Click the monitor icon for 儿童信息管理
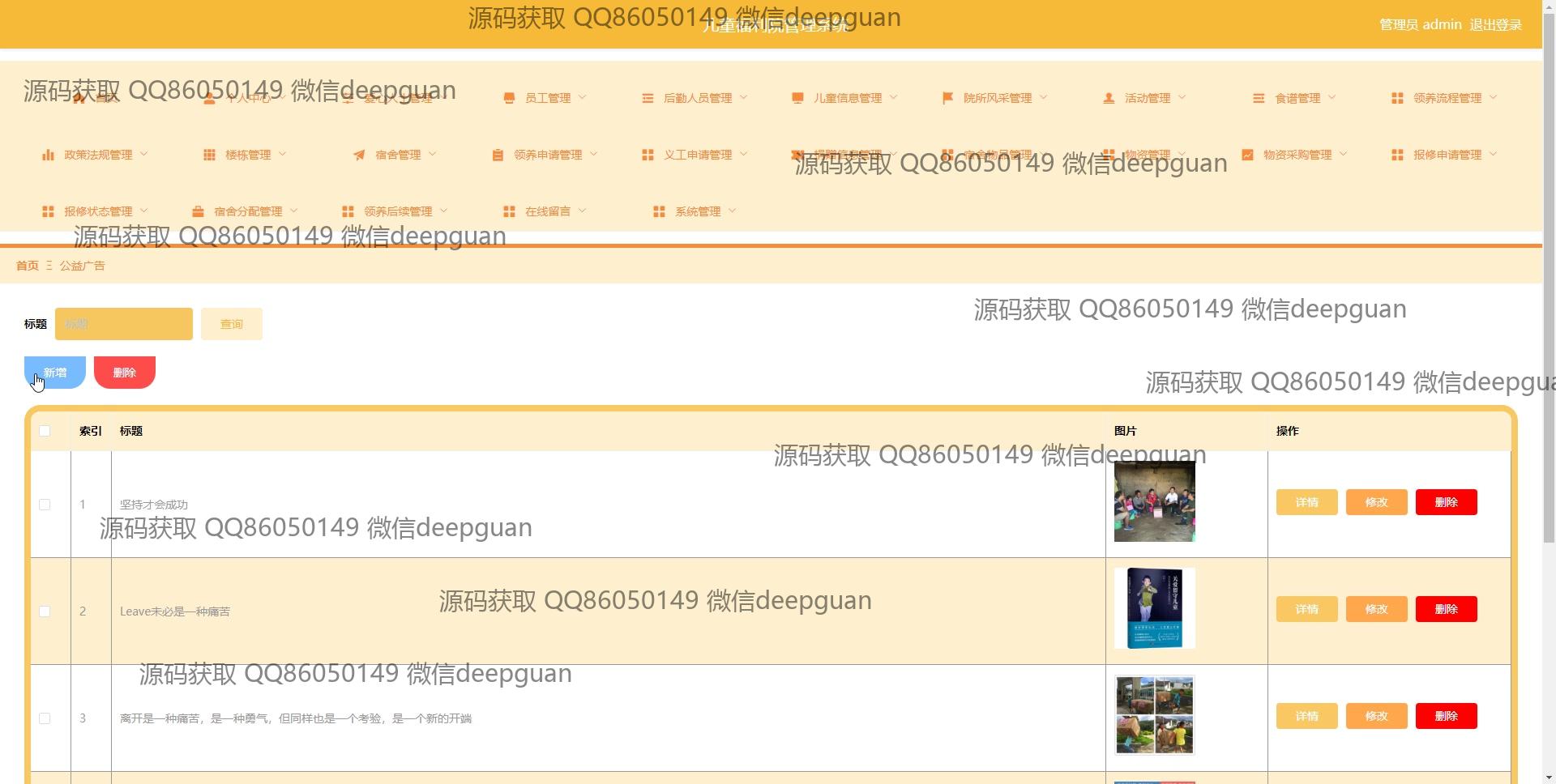The width and height of the screenshot is (1556, 784). pos(797,98)
